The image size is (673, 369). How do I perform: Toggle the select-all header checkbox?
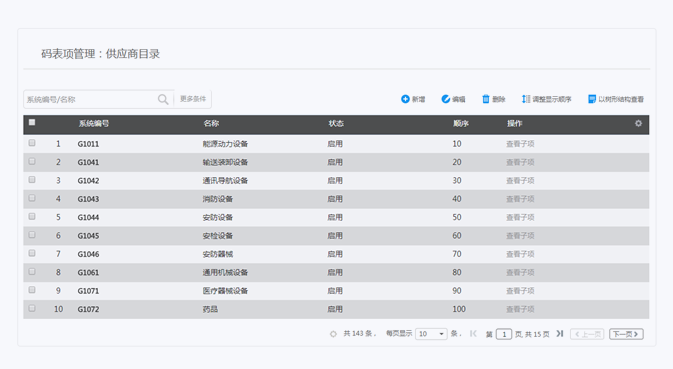[x=32, y=123]
